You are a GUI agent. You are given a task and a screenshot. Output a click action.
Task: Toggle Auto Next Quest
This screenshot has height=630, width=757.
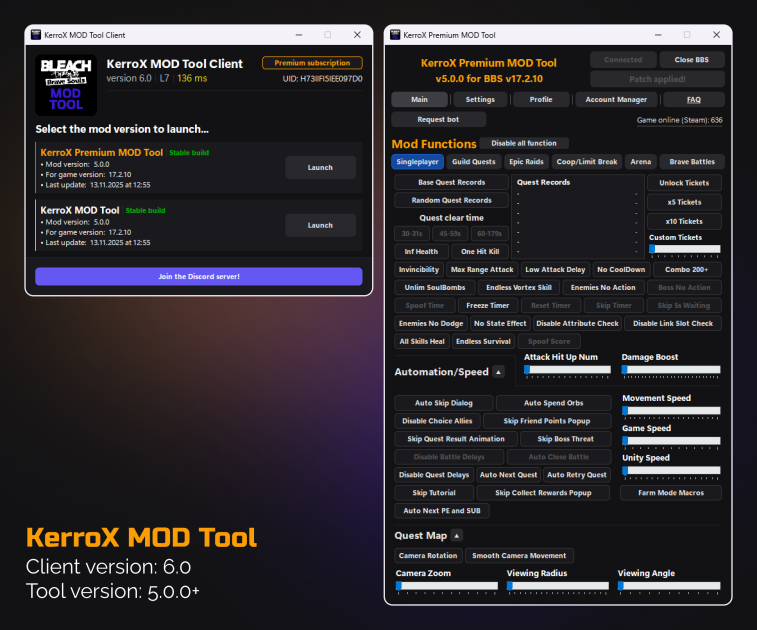(508, 475)
